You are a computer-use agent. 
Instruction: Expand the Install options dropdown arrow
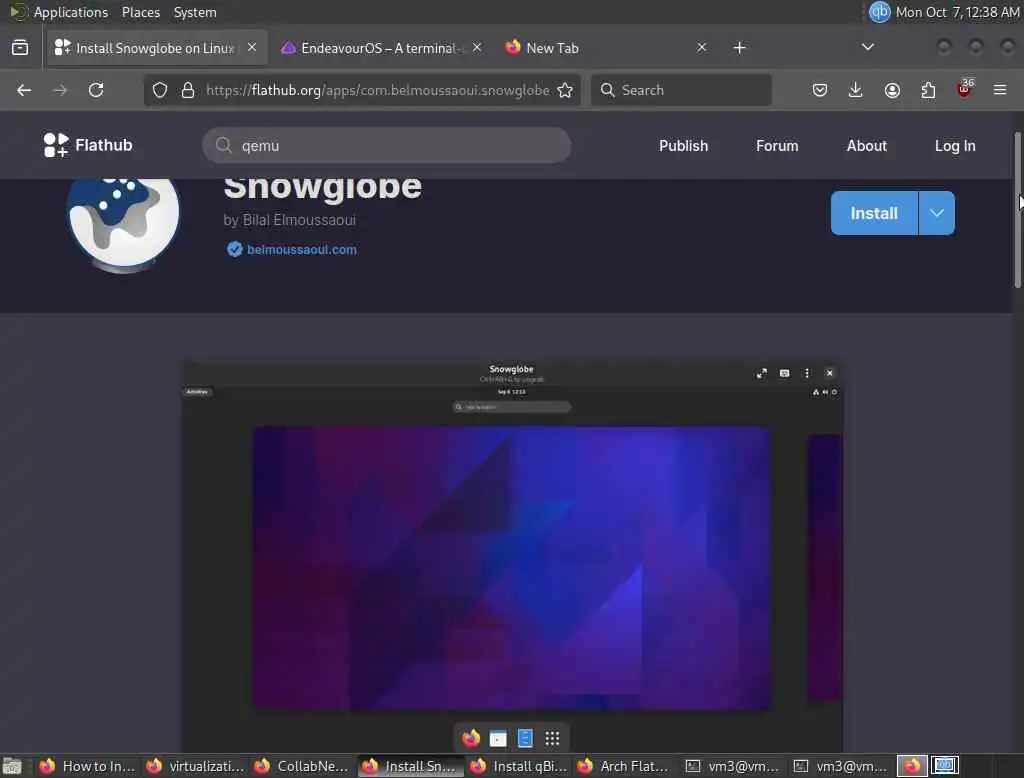pos(936,213)
